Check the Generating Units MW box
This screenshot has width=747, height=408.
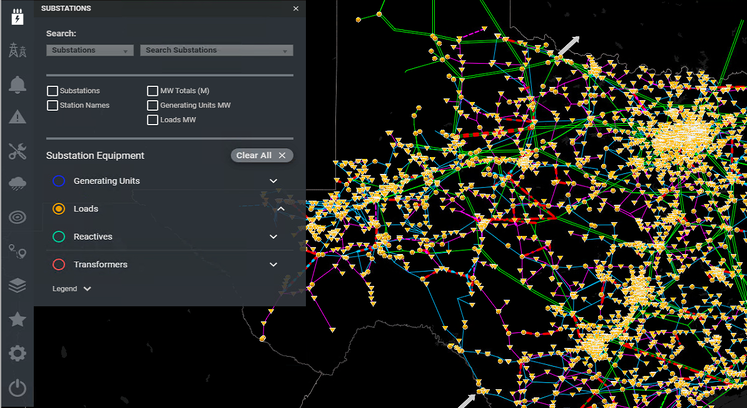tap(152, 105)
